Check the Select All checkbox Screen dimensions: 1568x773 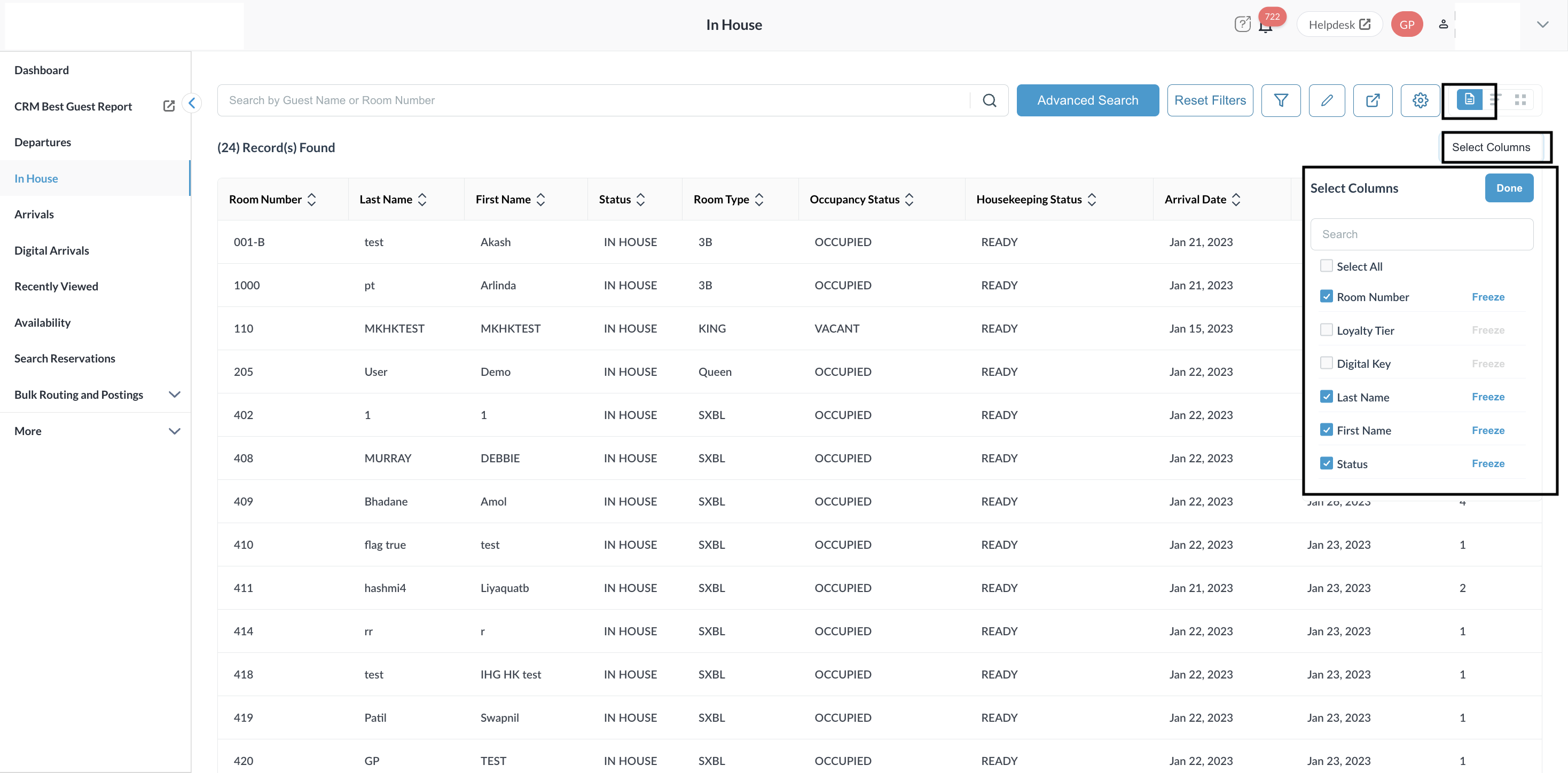click(x=1326, y=266)
